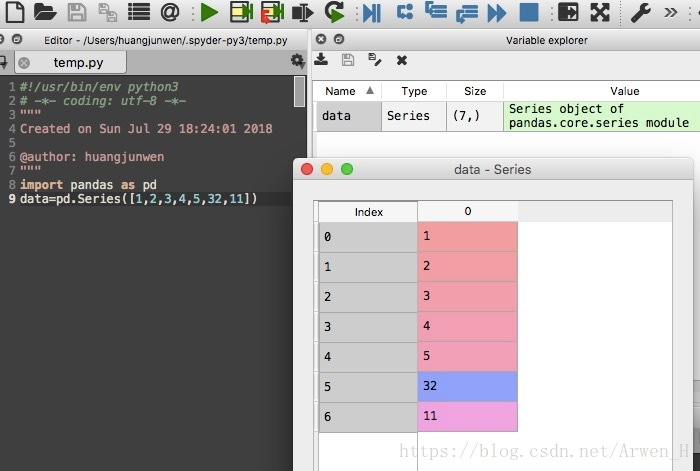Click the Import data icon in Variable explorer
The width and height of the screenshot is (700, 471).
pos(322,60)
